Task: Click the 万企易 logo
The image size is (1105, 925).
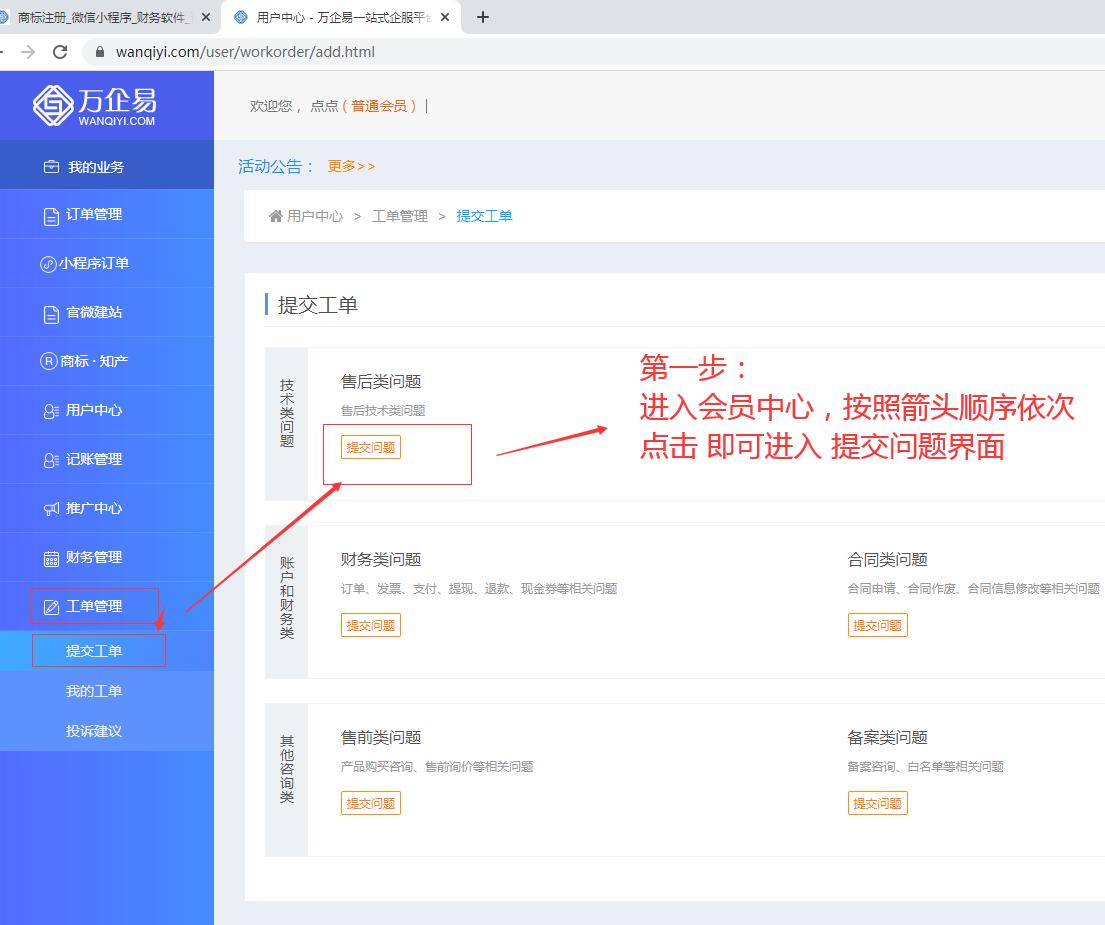Action: coord(94,106)
